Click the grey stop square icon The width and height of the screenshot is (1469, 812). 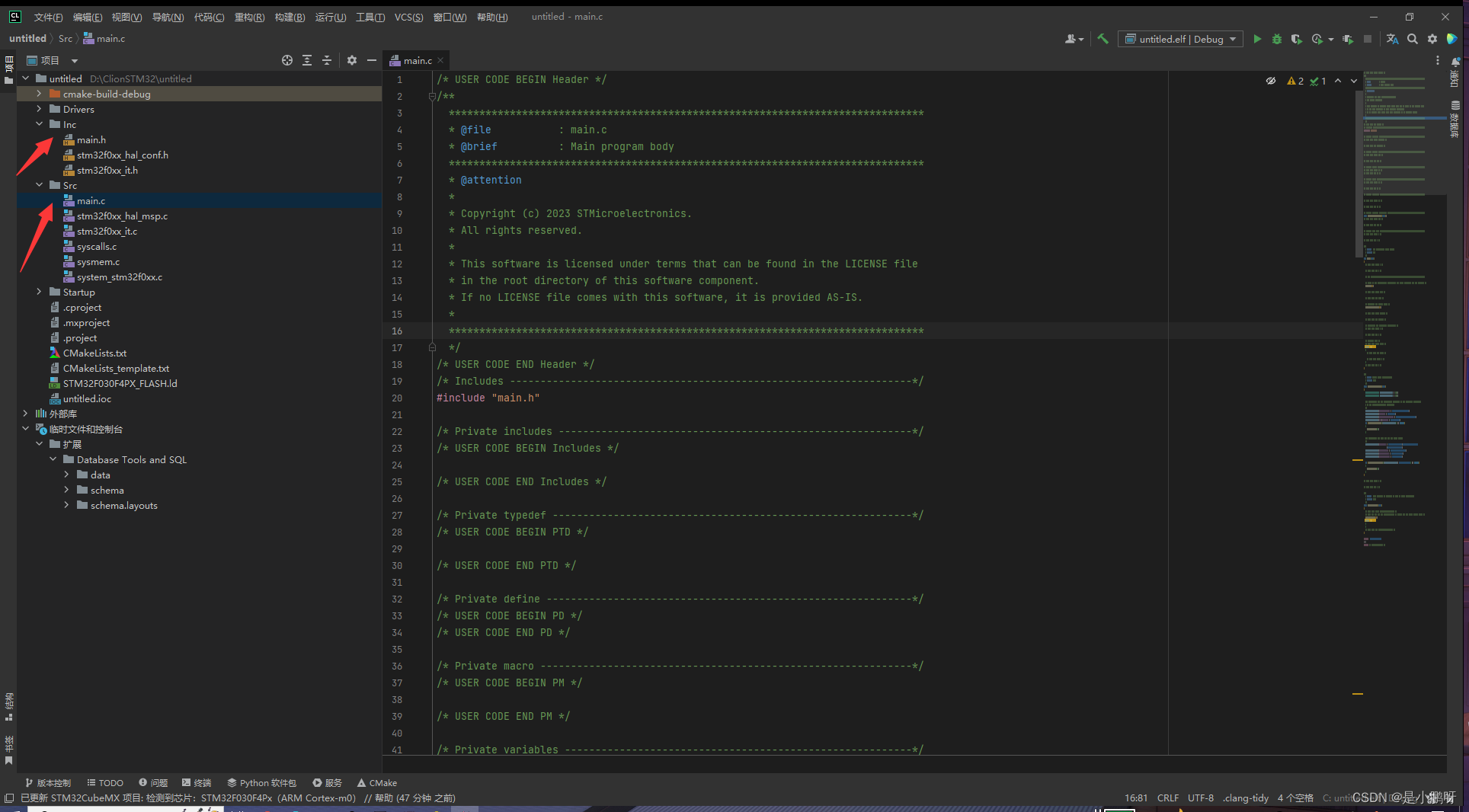pos(1368,39)
